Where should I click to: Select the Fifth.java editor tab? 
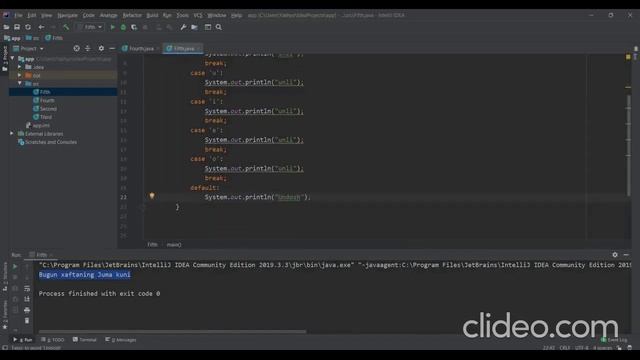coord(182,49)
